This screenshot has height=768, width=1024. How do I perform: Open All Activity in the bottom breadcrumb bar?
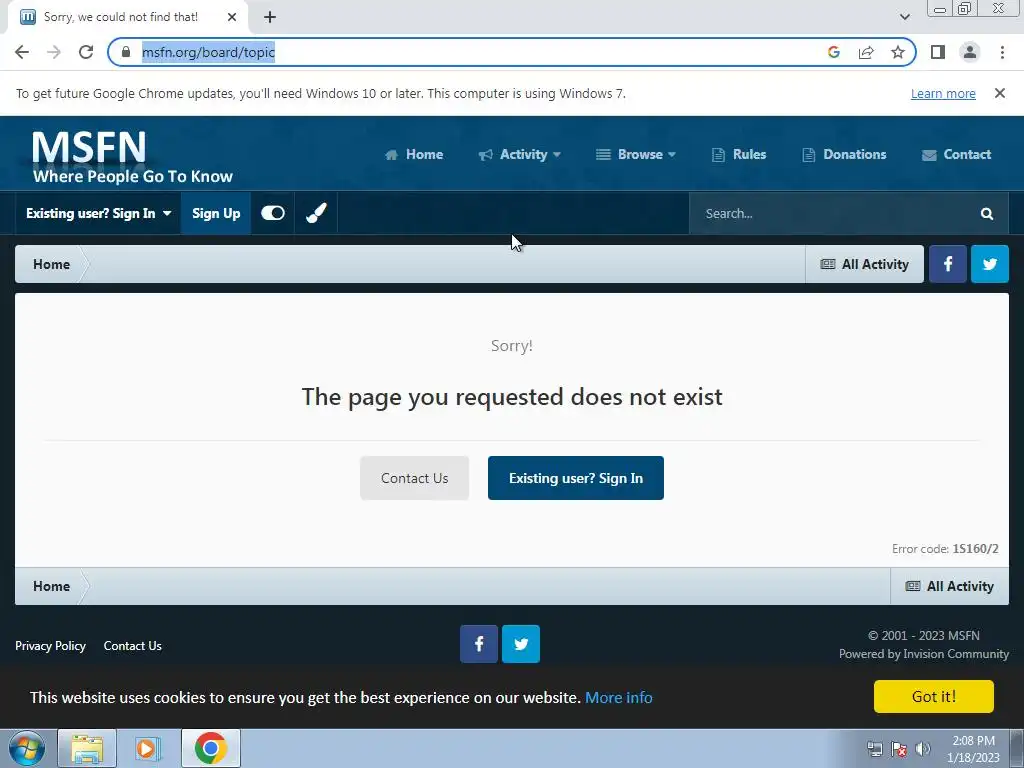tap(950, 586)
